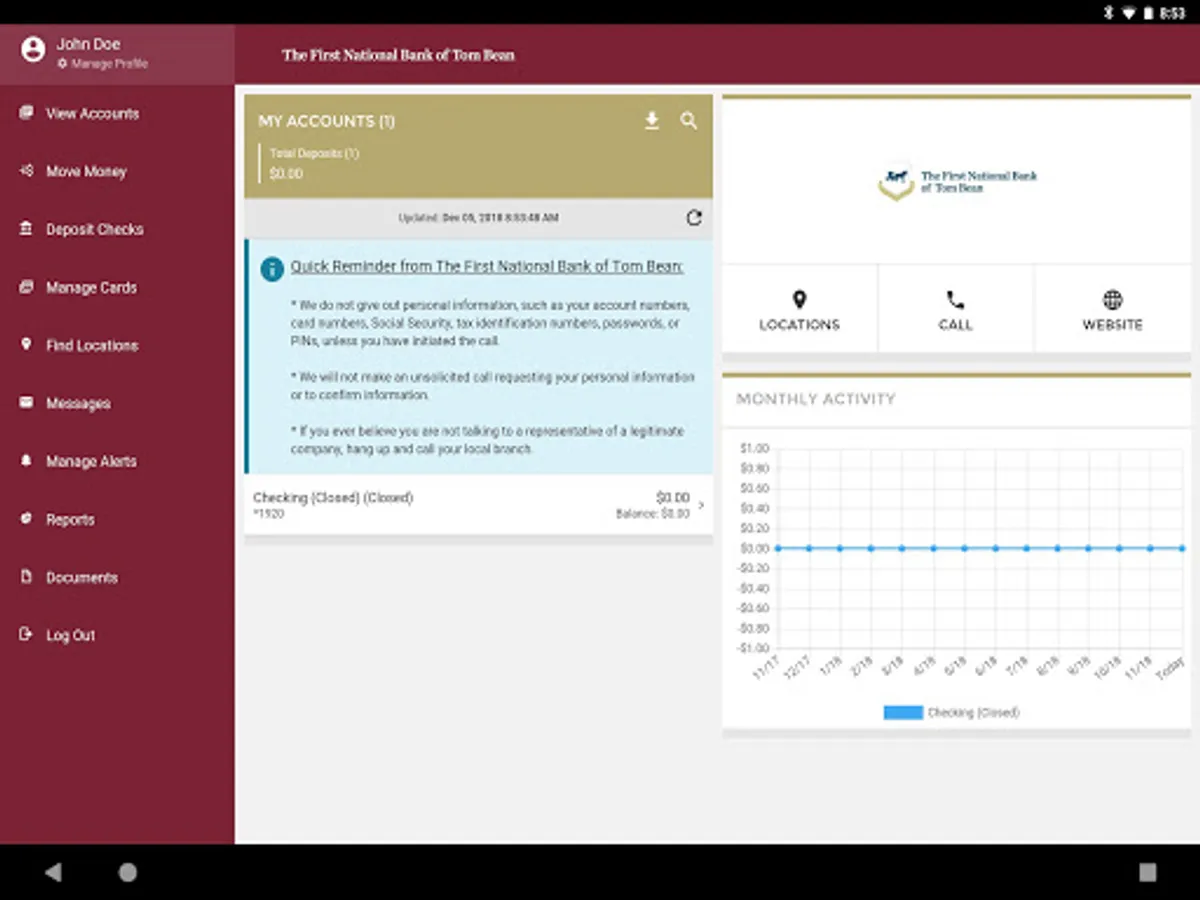This screenshot has width=1200, height=900.
Task: Refresh accounts with the reload icon
Action: click(694, 218)
